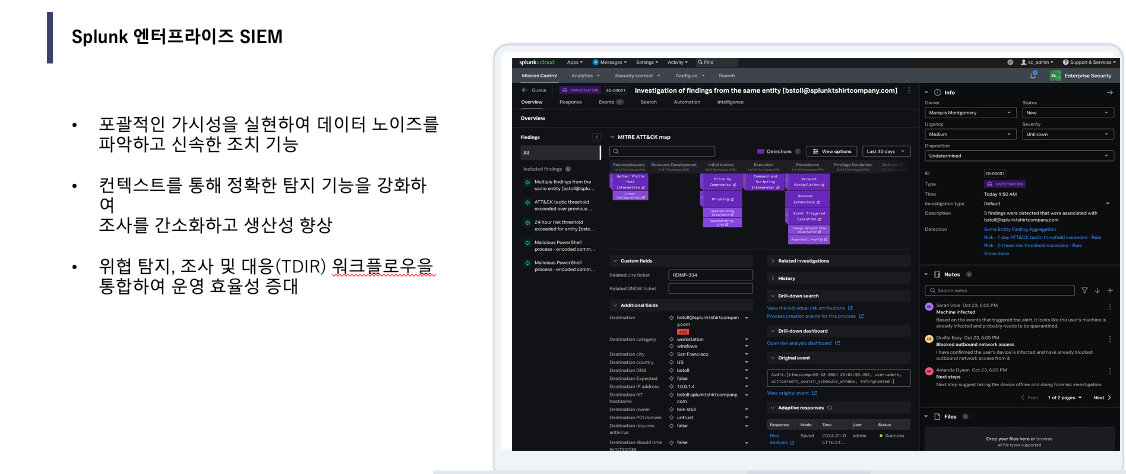
Task: Switch to the Automation tab
Action: click(x=687, y=102)
